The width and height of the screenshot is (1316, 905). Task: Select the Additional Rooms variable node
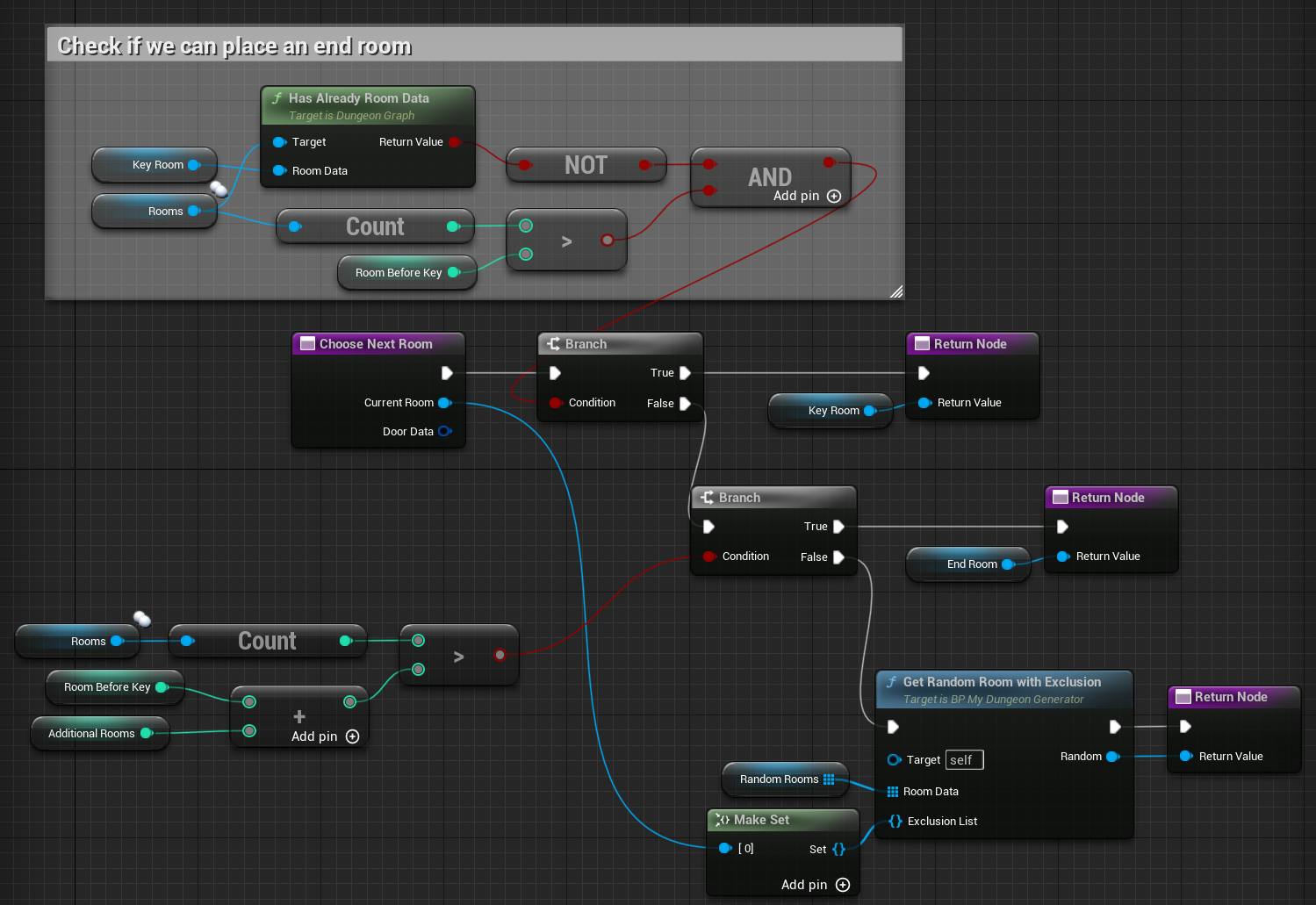pyautogui.click(x=91, y=734)
